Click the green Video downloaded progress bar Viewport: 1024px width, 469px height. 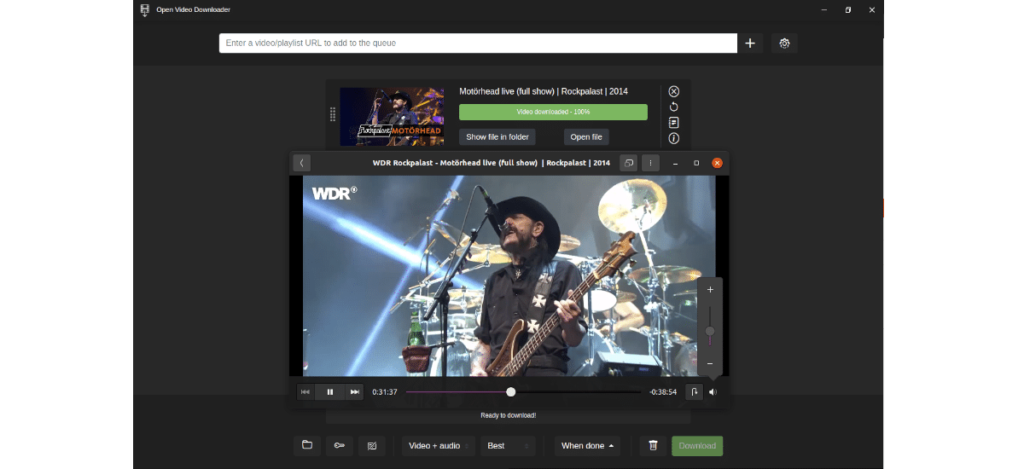(x=553, y=112)
